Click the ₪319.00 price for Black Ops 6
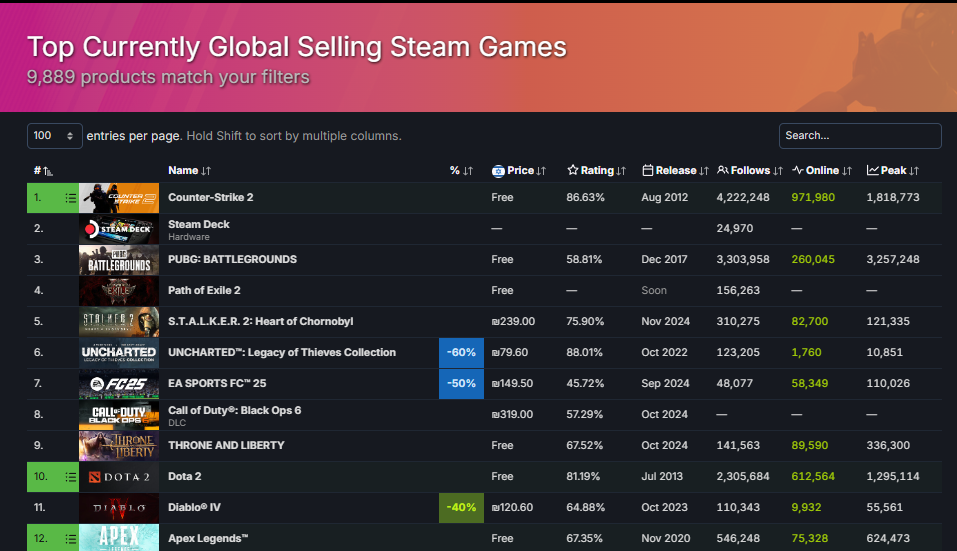The height and width of the screenshot is (551, 957). [x=512, y=415]
